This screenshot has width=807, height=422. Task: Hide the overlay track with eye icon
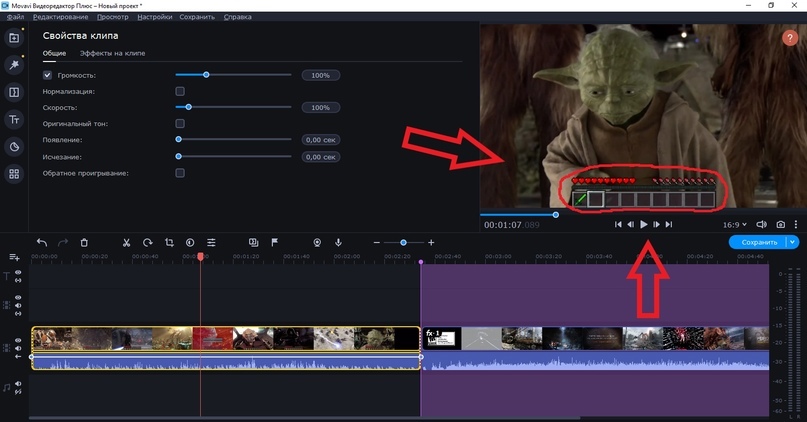point(18,297)
